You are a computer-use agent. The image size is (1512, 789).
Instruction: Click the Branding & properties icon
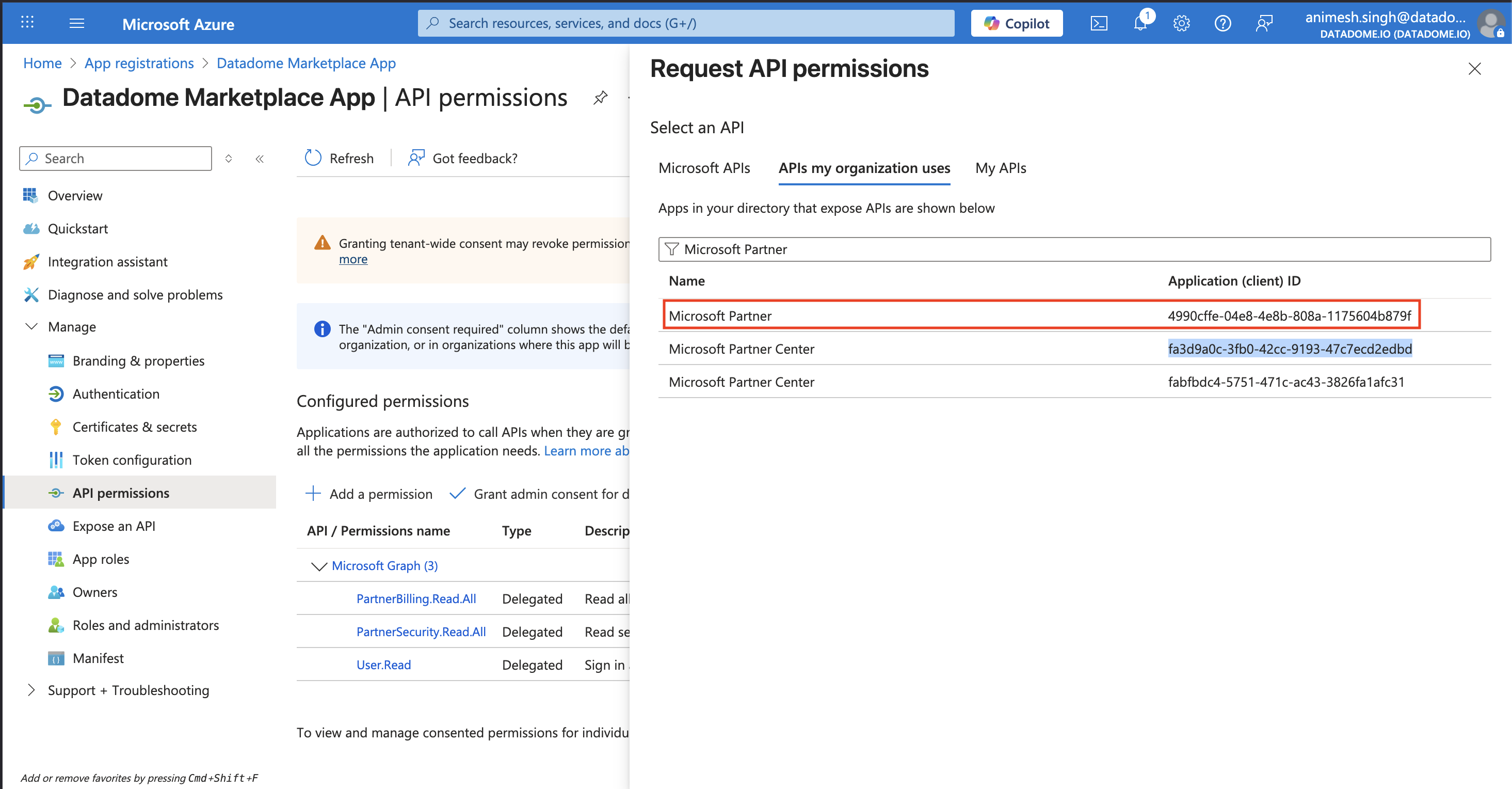[56, 361]
